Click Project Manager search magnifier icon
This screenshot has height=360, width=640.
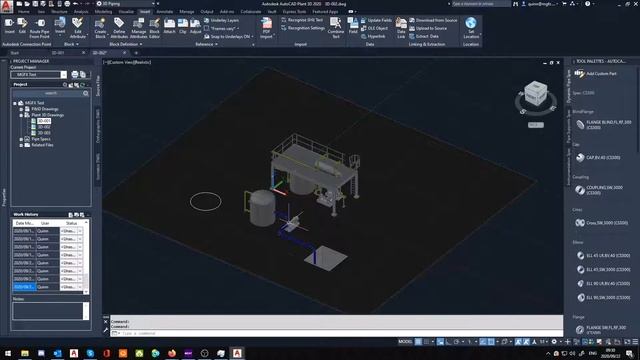click(x=86, y=93)
